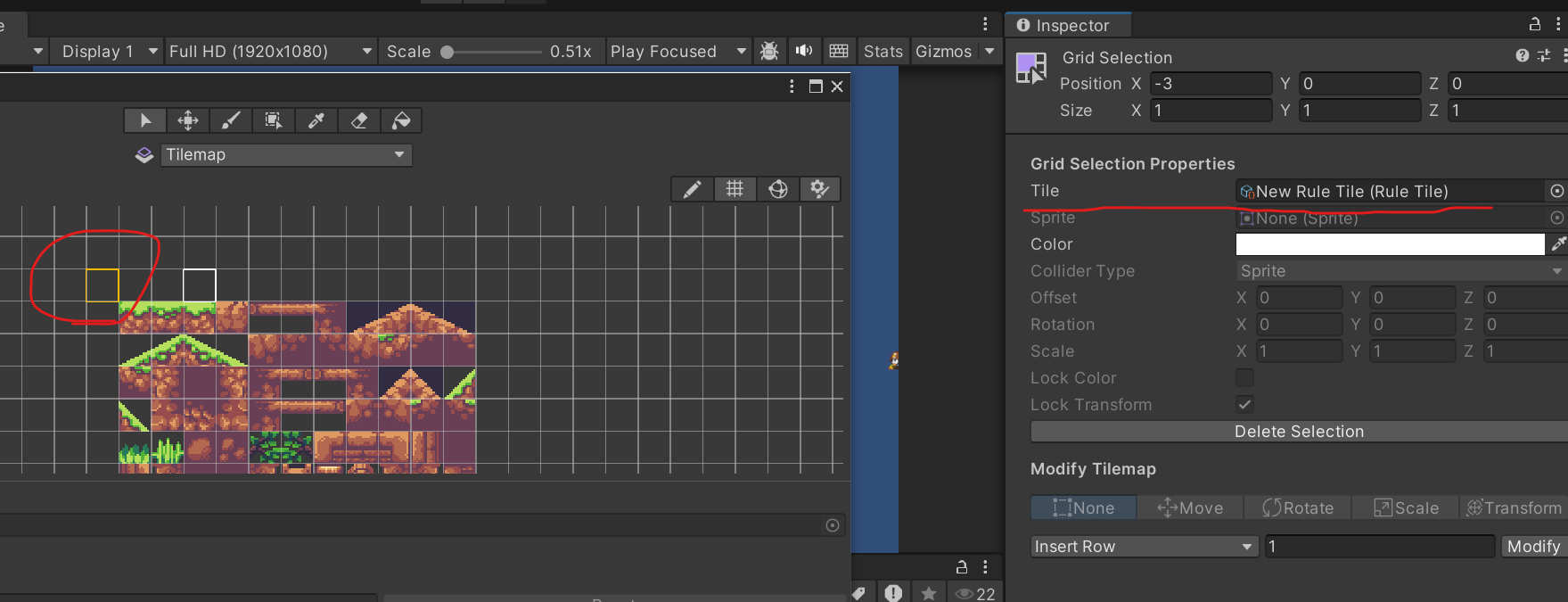The height and width of the screenshot is (602, 1568).
Task: Toggle the tile palette grid display
Action: coord(735,189)
